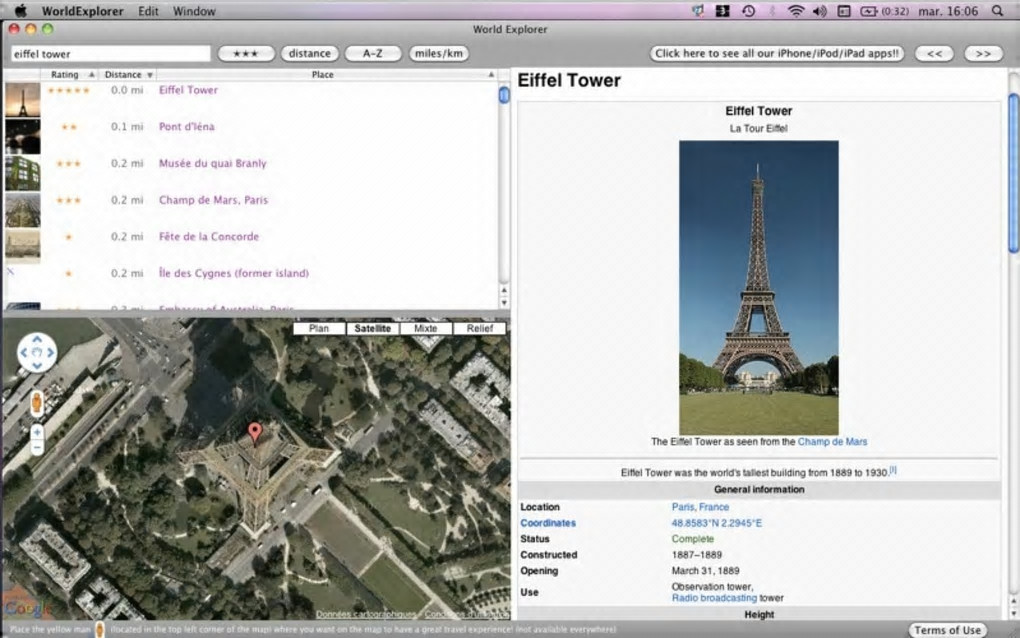Open Spotlight search magnifier in menu bar
Screen dimensions: 1020x638
pos(998,11)
